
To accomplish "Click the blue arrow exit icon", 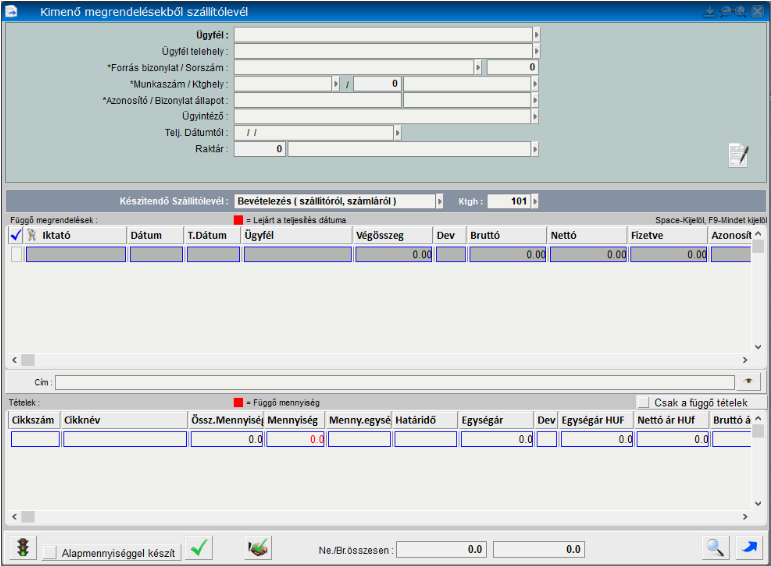I will point(749,548).
